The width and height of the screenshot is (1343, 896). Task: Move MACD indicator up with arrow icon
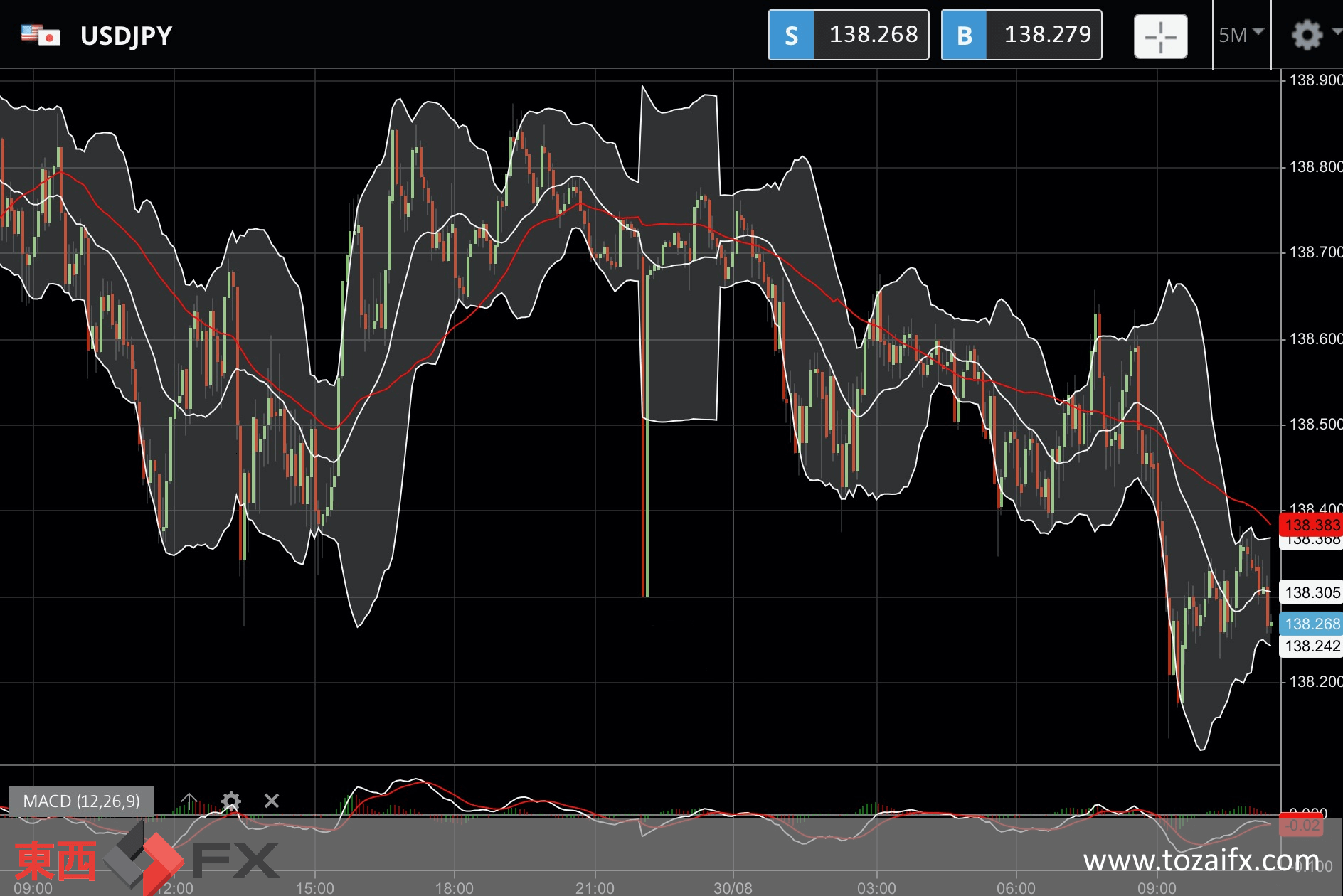189,801
